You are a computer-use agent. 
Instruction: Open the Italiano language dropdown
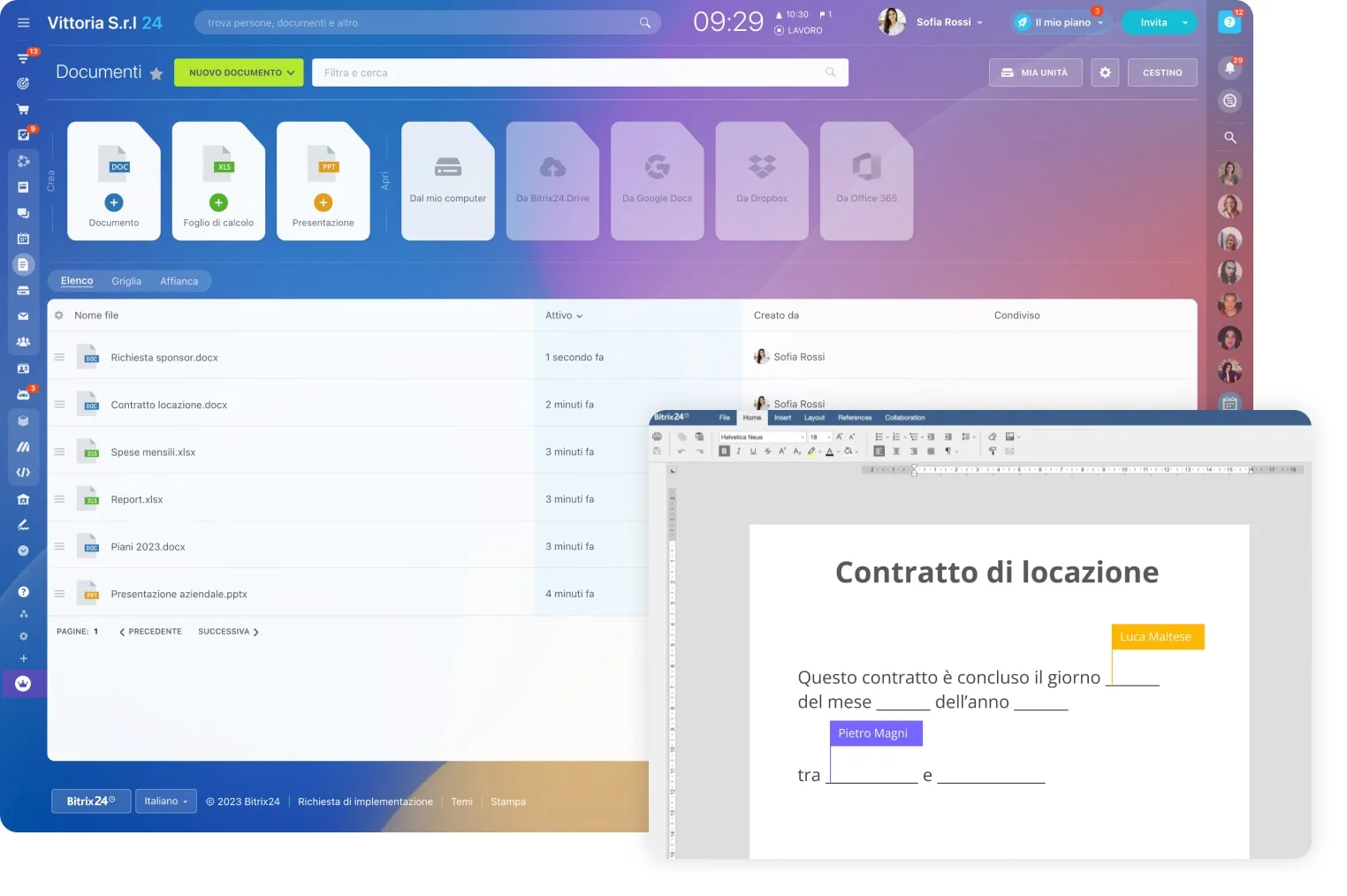pyautogui.click(x=166, y=801)
